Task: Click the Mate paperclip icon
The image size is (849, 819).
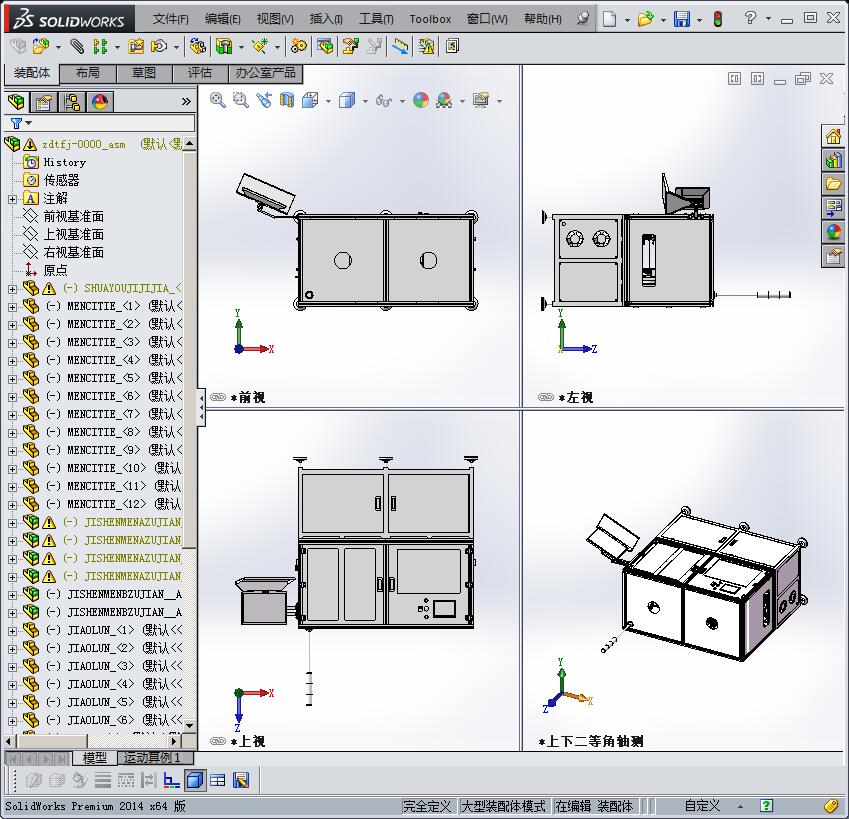Action: pos(77,47)
